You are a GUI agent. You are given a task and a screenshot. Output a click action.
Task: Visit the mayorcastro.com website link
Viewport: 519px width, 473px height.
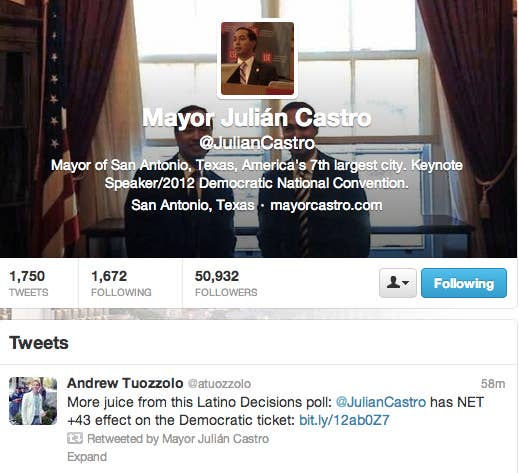click(x=326, y=205)
